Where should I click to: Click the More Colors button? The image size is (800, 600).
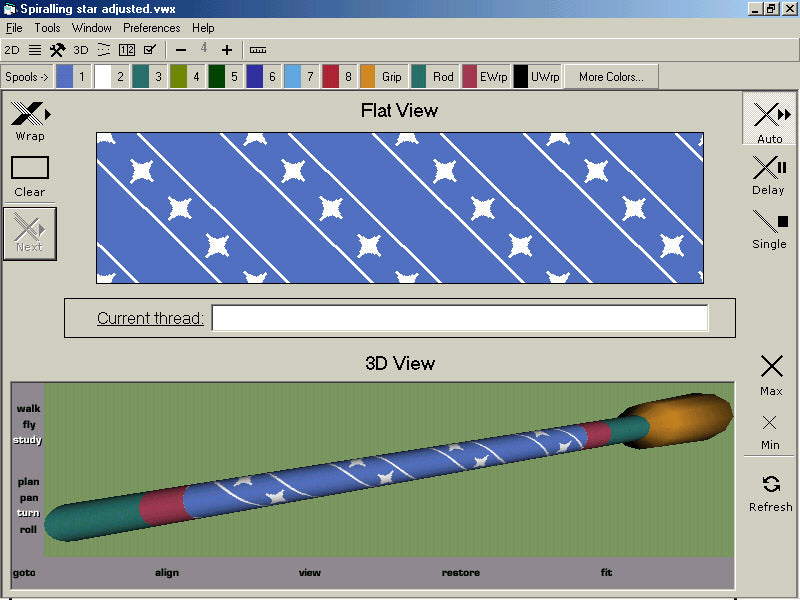610,77
